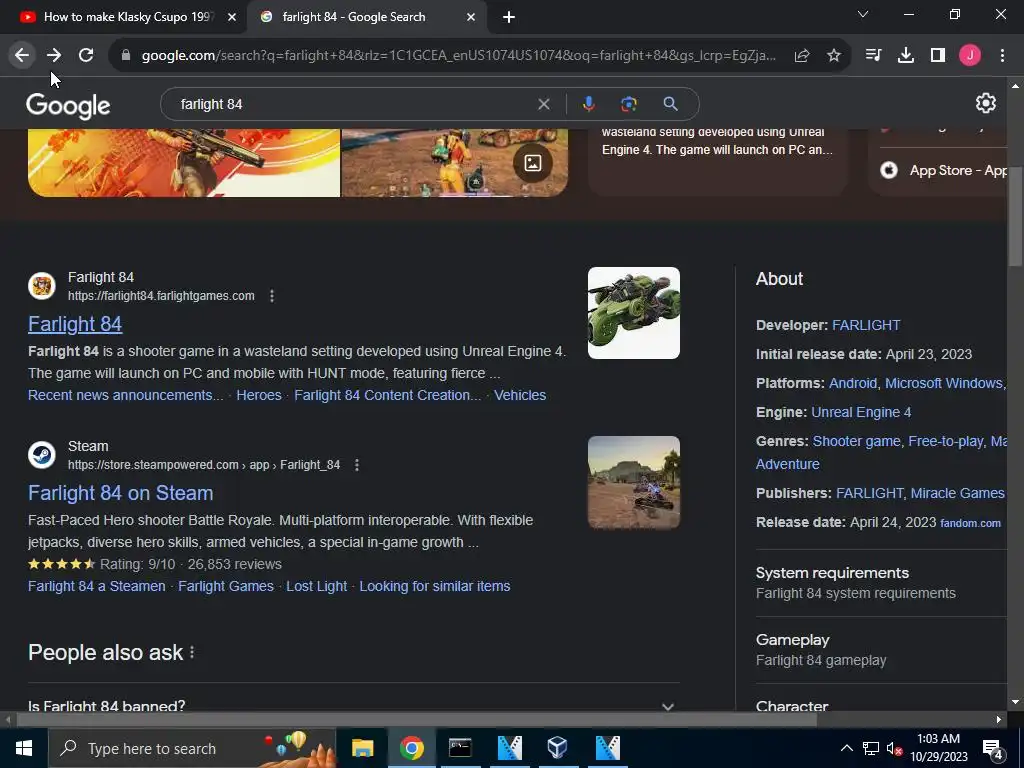Open Command Prompt from taskbar
This screenshot has height=768, width=1024.
pos(460,748)
